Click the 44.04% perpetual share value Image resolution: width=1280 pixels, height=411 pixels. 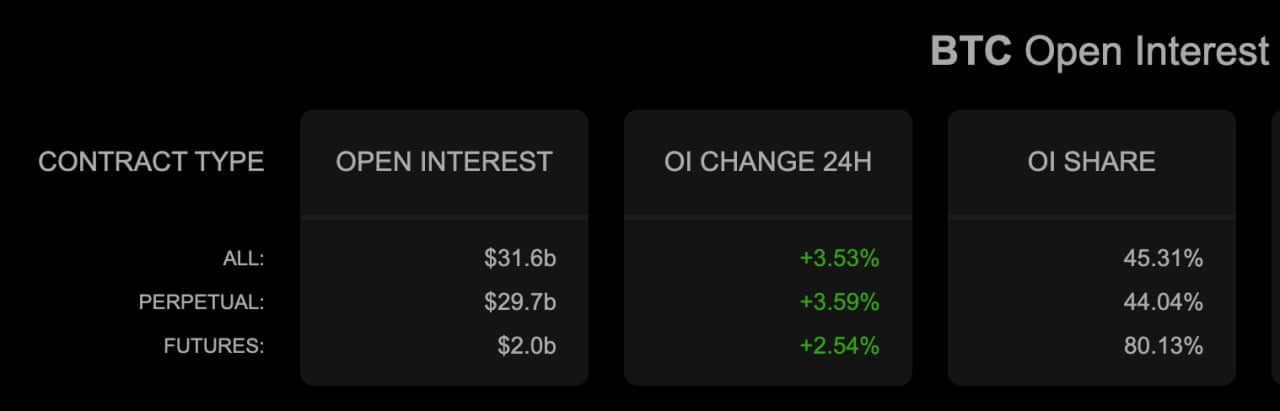(x=1163, y=303)
